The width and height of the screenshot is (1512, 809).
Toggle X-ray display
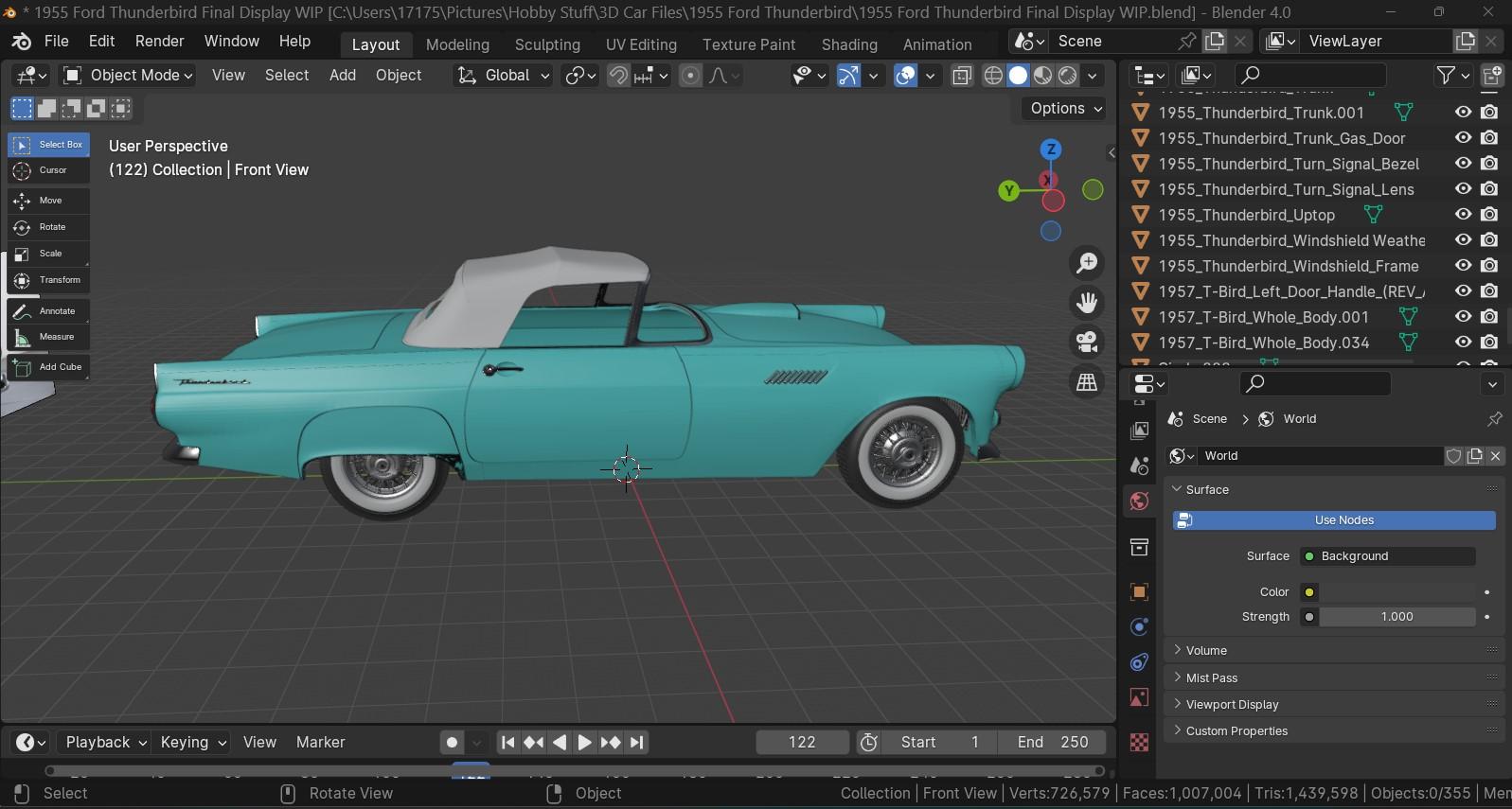962,76
